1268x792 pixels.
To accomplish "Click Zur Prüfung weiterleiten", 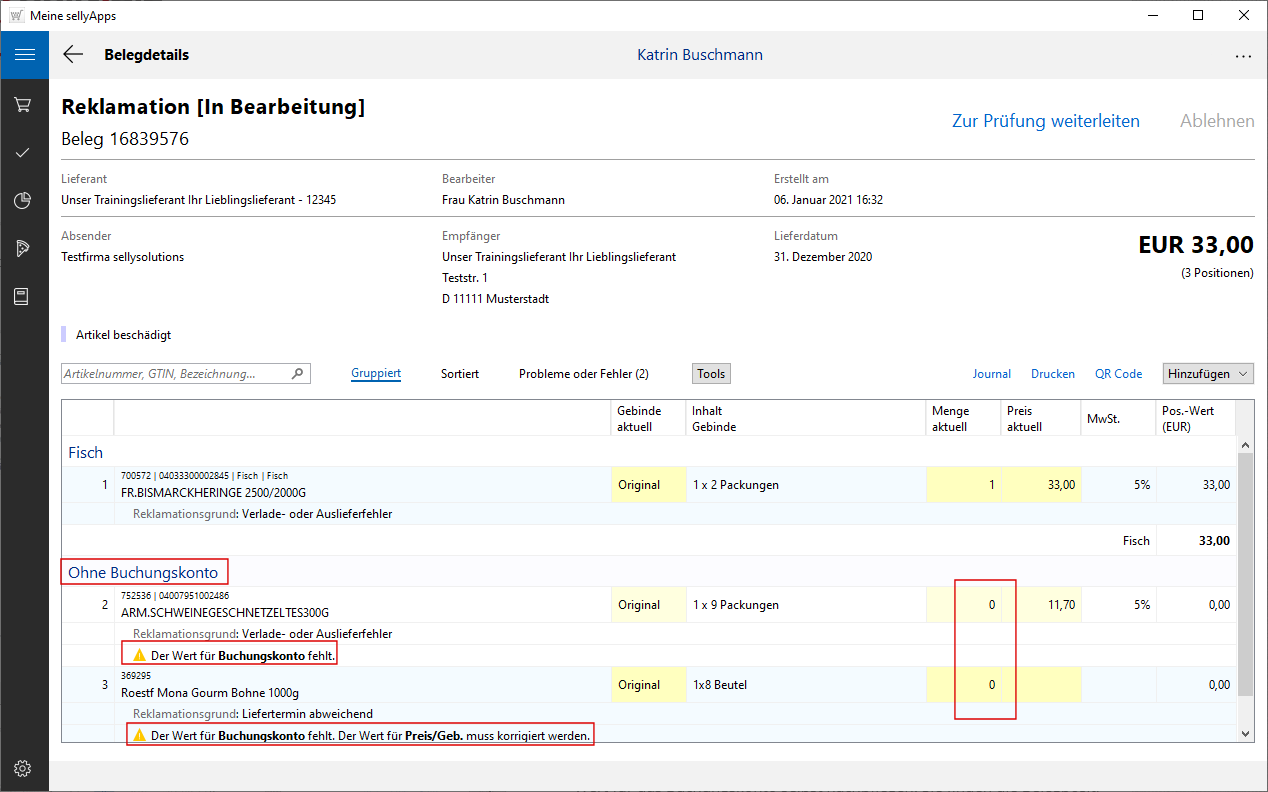I will 1045,121.
